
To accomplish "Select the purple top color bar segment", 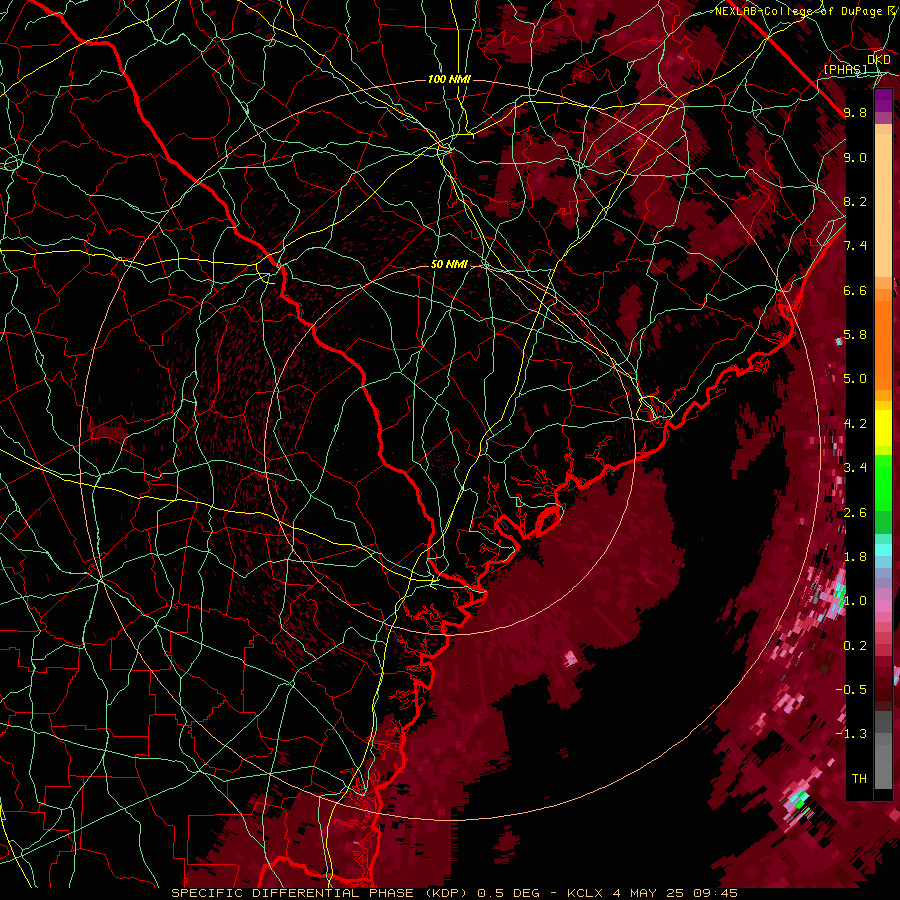I will (883, 100).
